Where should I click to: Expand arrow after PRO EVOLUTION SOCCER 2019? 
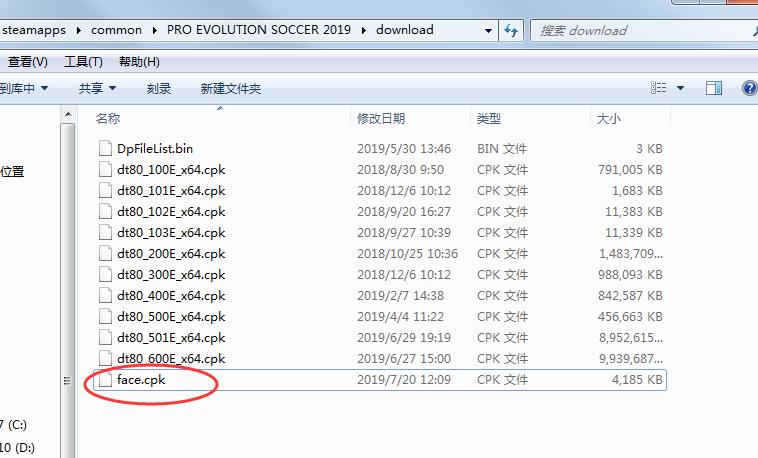pyautogui.click(x=364, y=30)
